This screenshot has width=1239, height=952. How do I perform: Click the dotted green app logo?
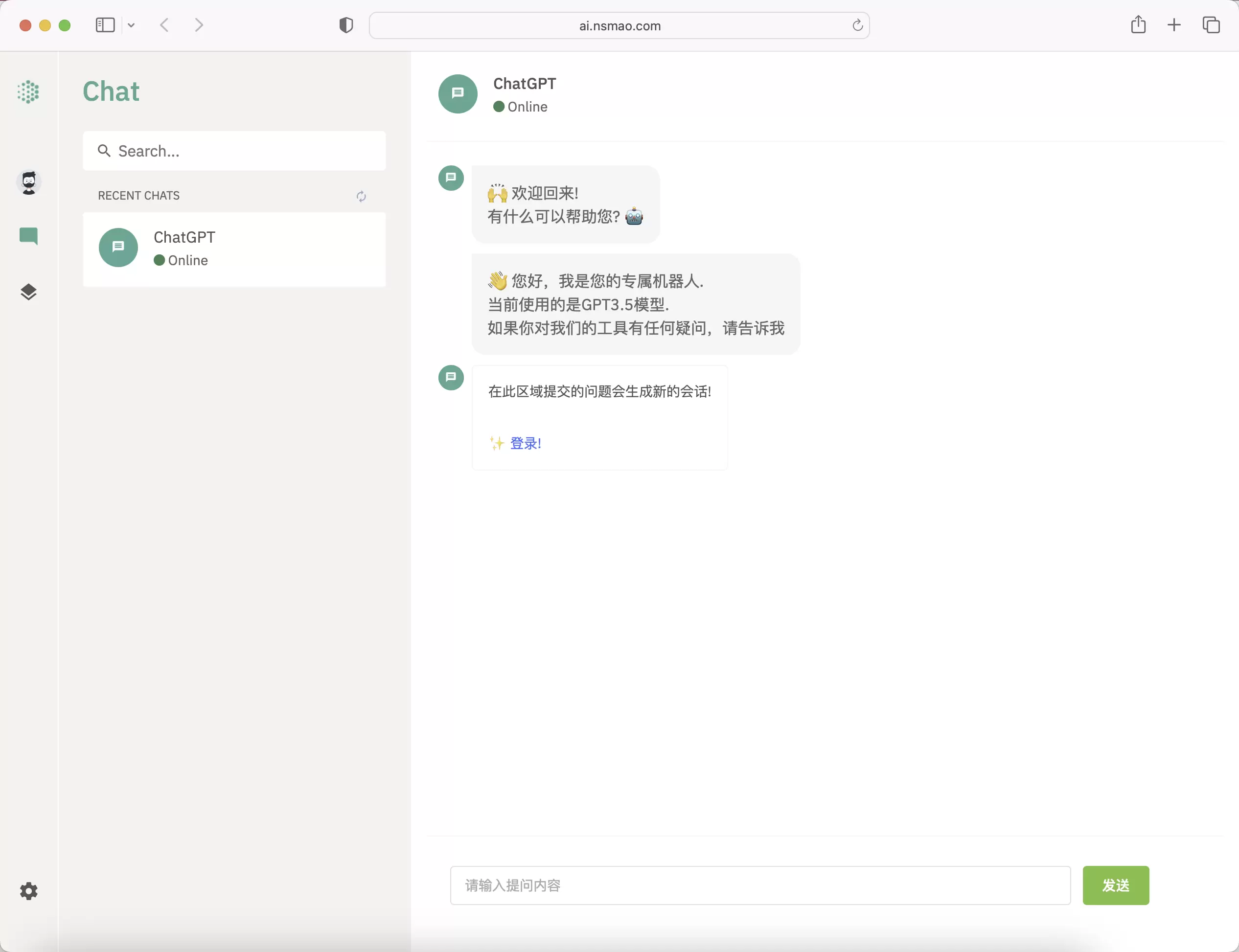click(x=28, y=92)
